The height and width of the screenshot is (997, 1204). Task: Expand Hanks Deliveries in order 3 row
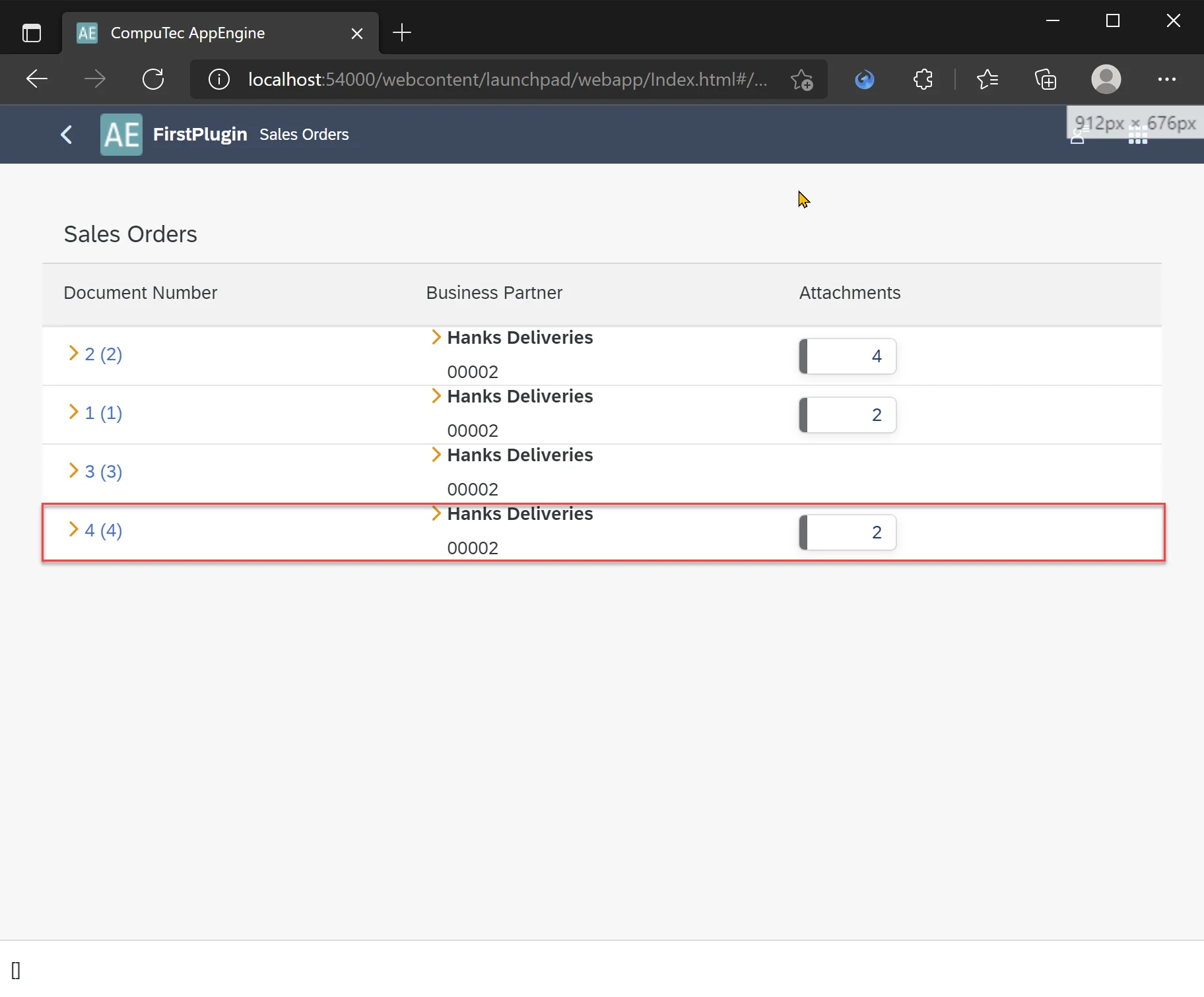(x=436, y=455)
